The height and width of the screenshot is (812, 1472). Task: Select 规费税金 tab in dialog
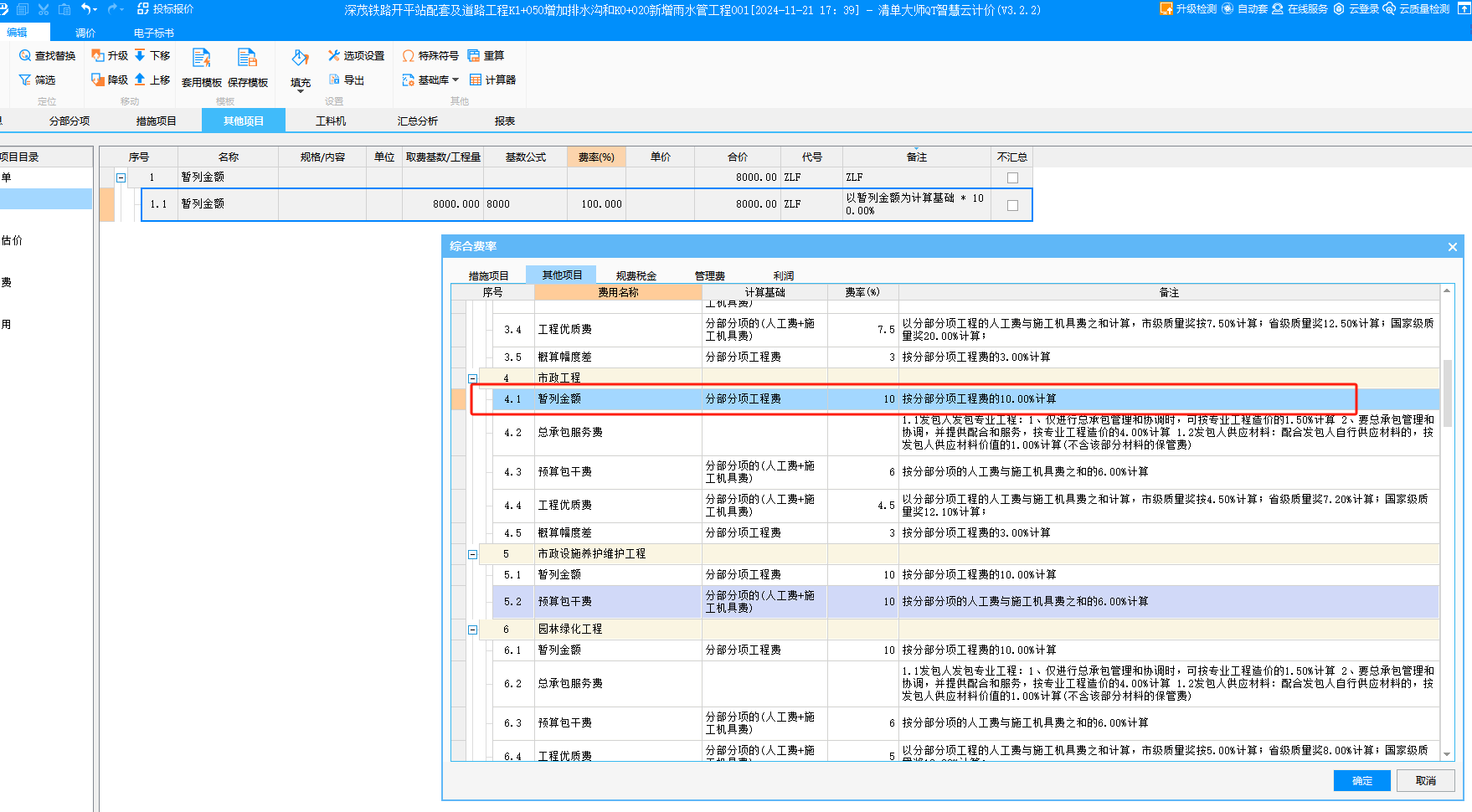click(636, 275)
